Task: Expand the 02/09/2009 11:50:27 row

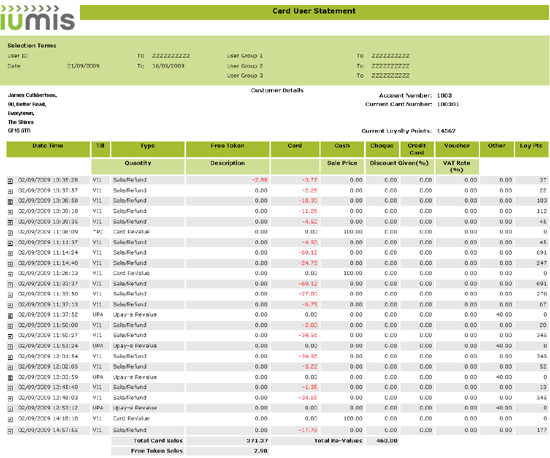Action: [x=11, y=336]
